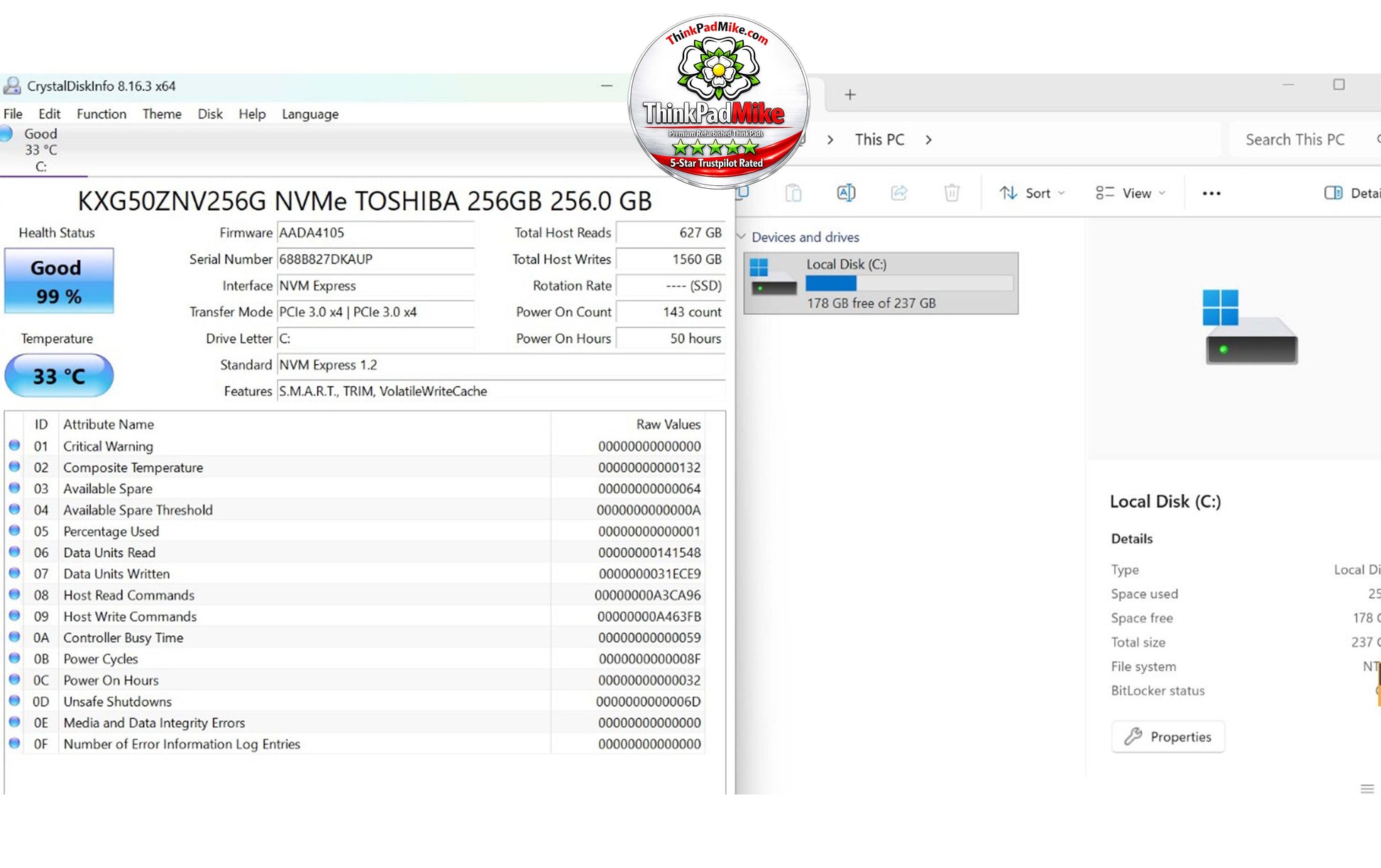The width and height of the screenshot is (1381, 868).
Task: Open the Function menu
Action: click(101, 114)
